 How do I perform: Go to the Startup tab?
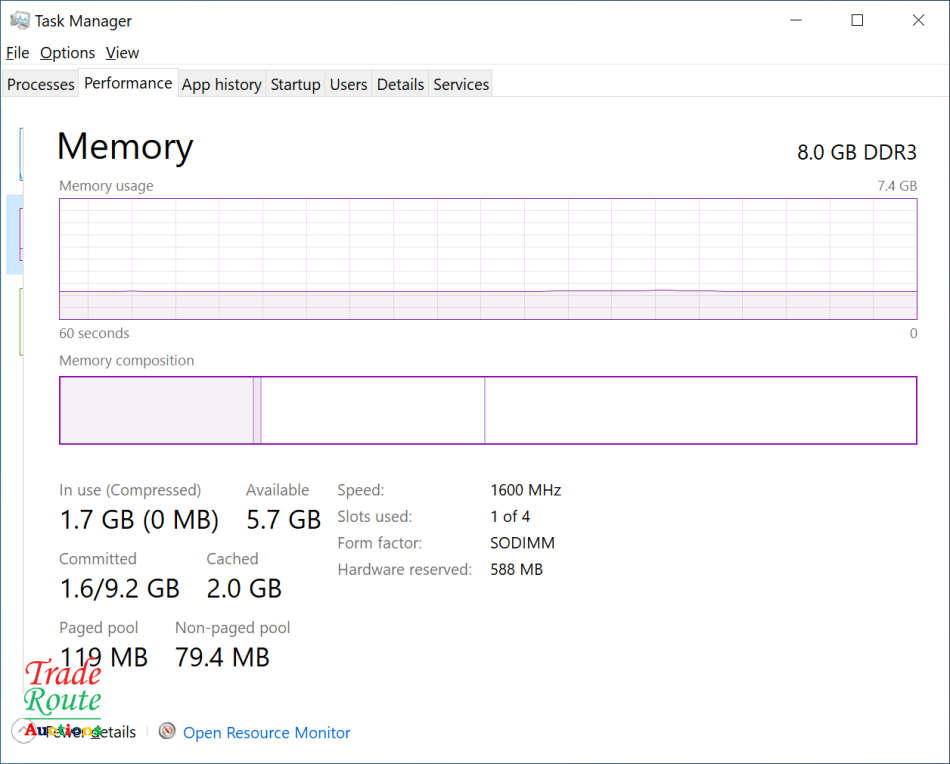[295, 85]
